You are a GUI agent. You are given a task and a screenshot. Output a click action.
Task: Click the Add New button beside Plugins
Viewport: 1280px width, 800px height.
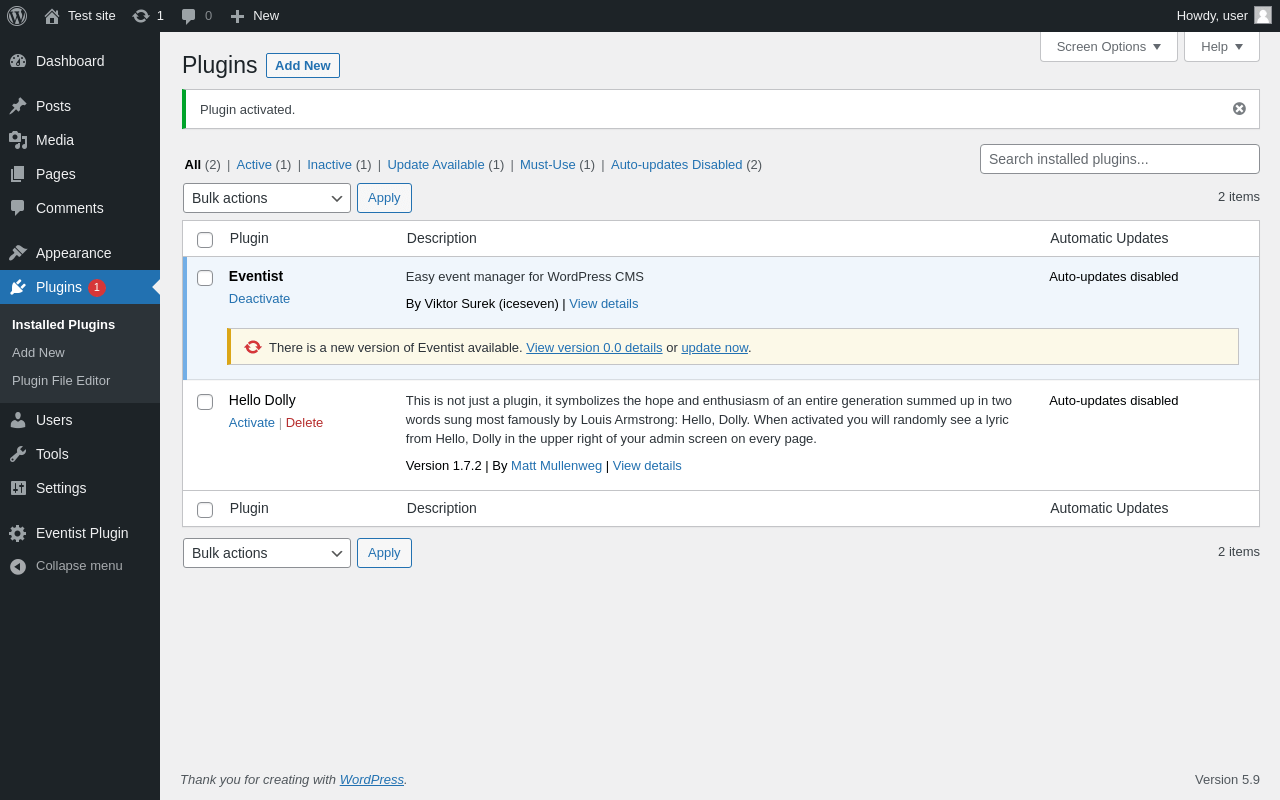[302, 66]
